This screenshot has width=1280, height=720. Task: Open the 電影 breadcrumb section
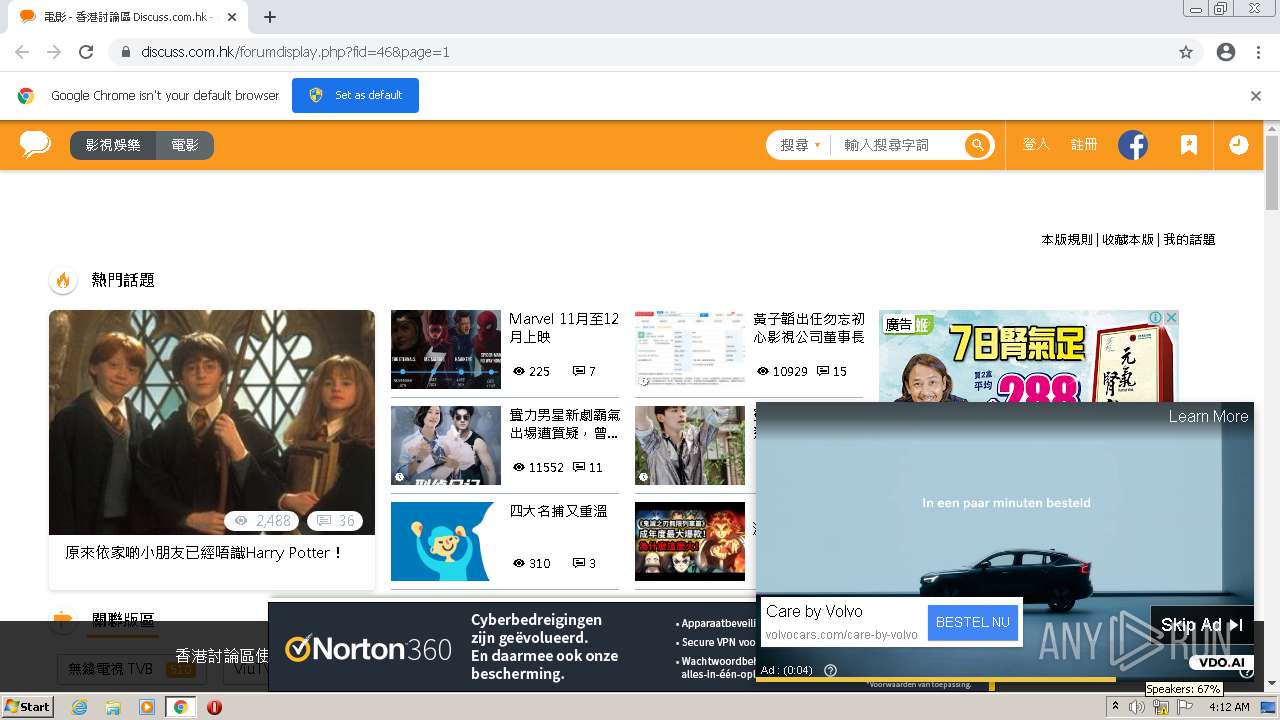[185, 145]
